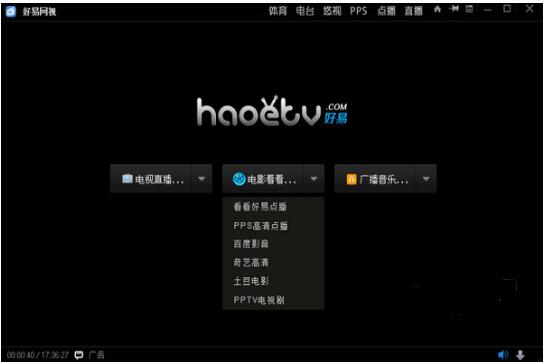Image resolution: width=545 pixels, height=362 pixels.
Task: Collapse the 电影看看 dropdown arrow
Action: [x=314, y=179]
